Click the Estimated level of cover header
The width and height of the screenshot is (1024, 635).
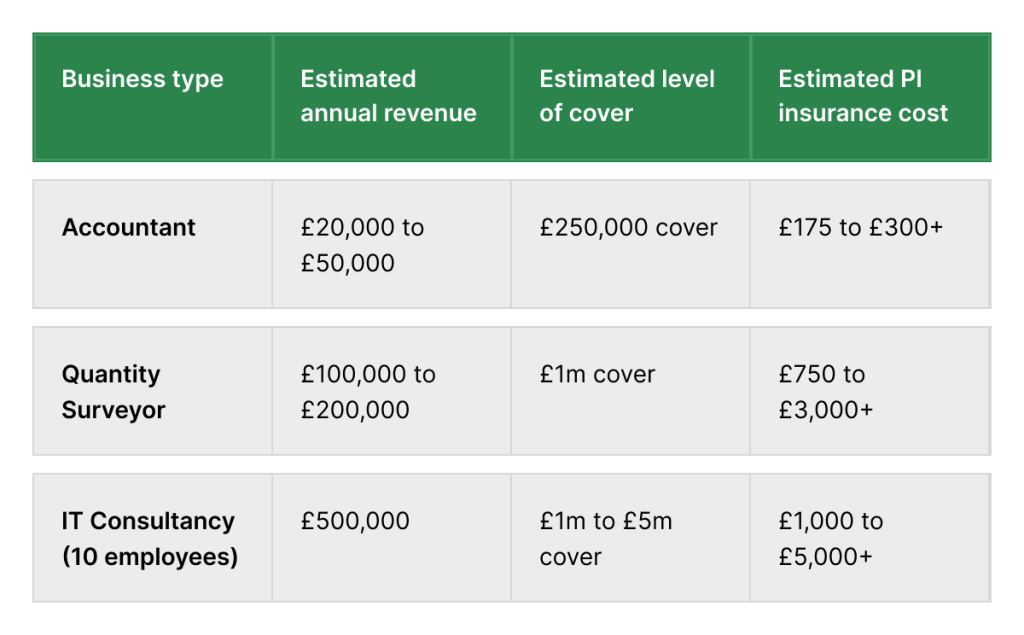click(627, 96)
